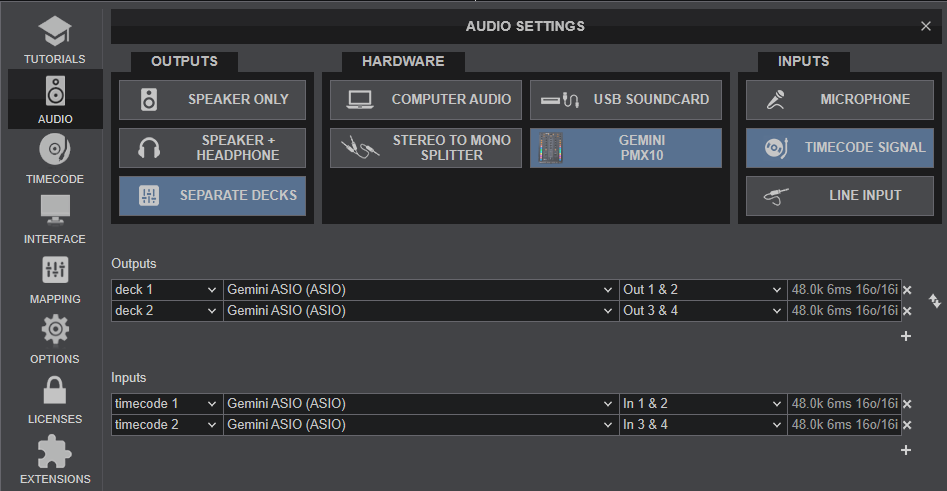947x491 pixels.
Task: Go to Interface settings in sidebar
Action: tap(54, 220)
